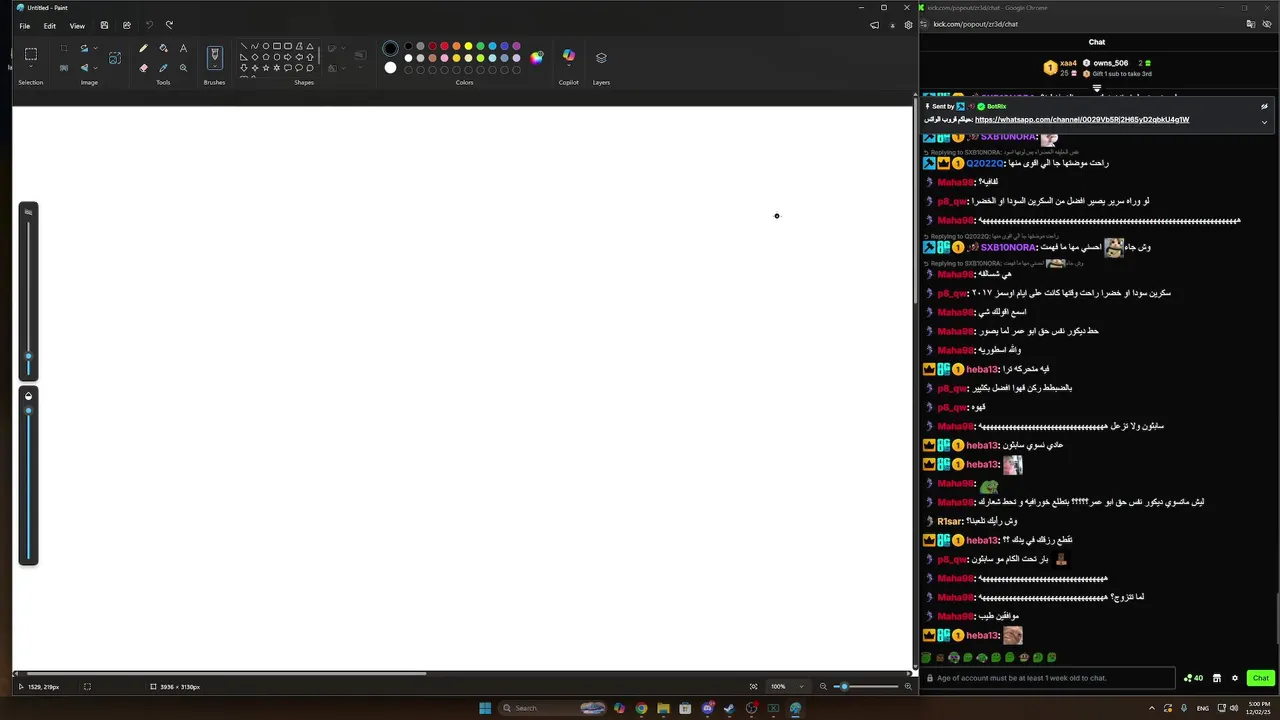The height and width of the screenshot is (720, 1280).
Task: Choose the rectangular Selection tool
Action: (x=31, y=55)
